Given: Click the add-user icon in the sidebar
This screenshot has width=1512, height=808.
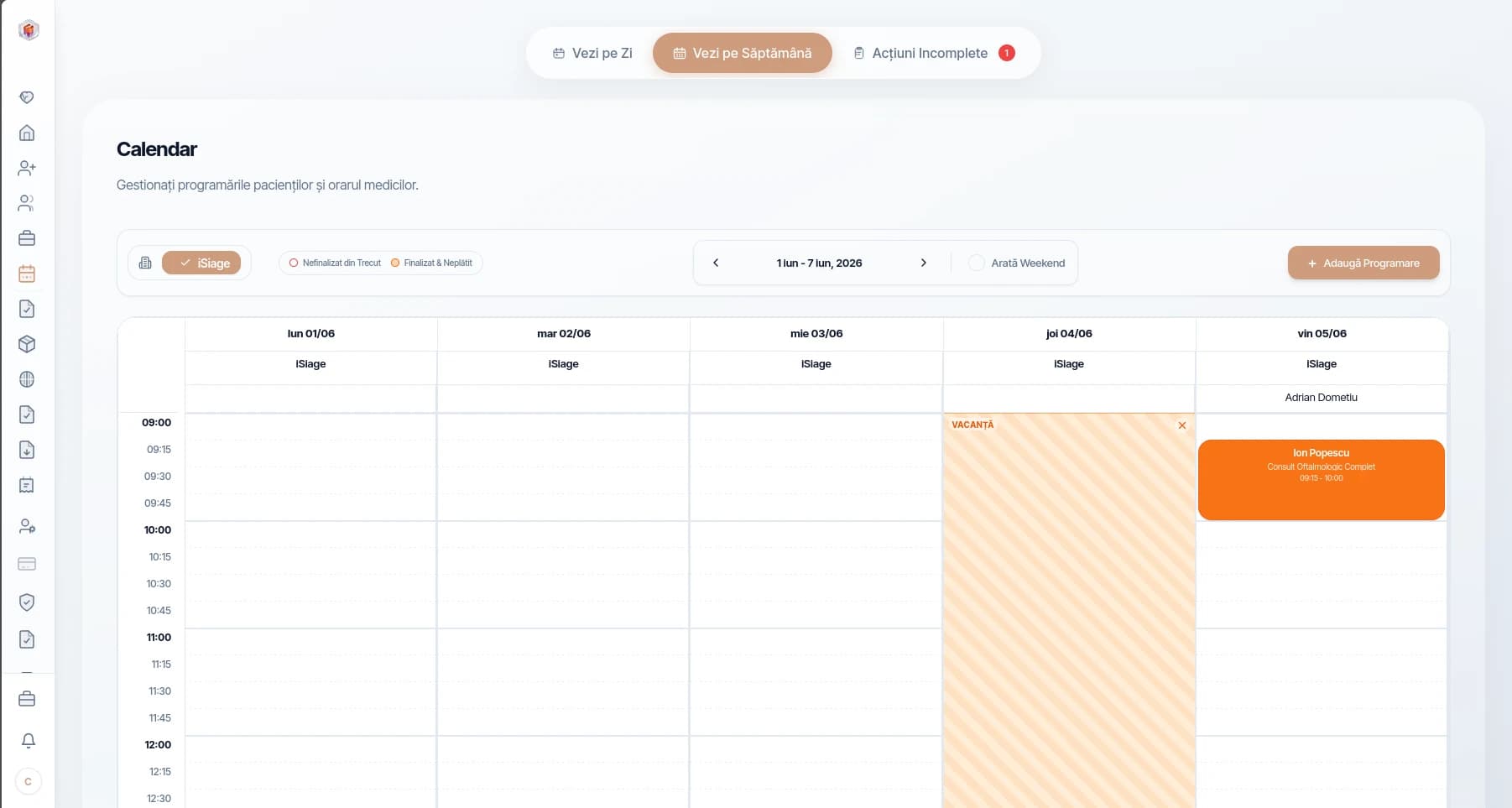Looking at the screenshot, I should tap(27, 168).
